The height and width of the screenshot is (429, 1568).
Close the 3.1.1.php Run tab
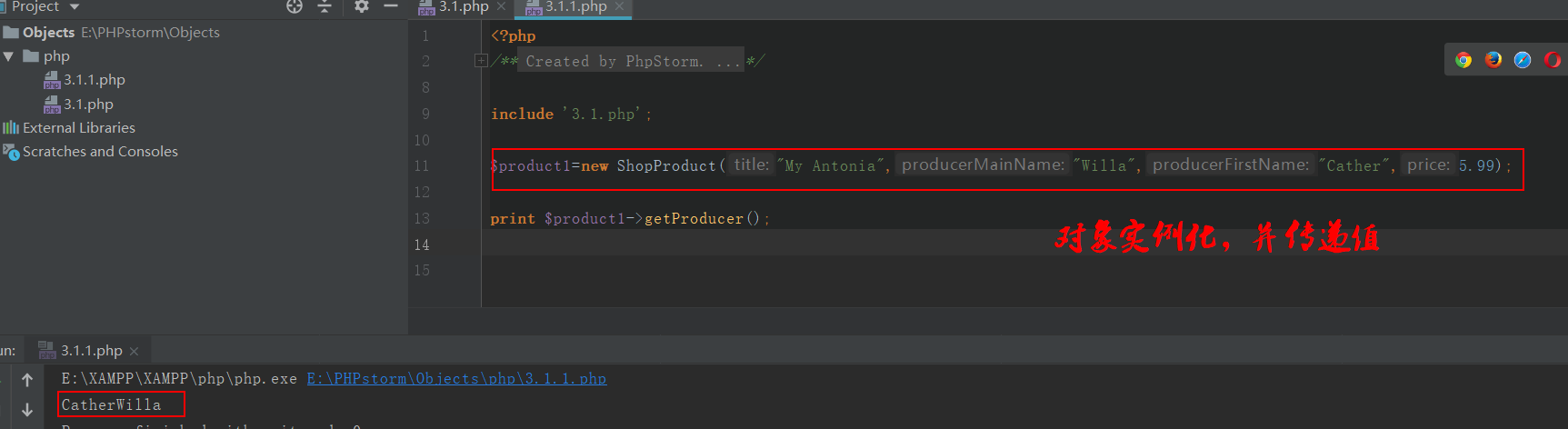click(134, 351)
